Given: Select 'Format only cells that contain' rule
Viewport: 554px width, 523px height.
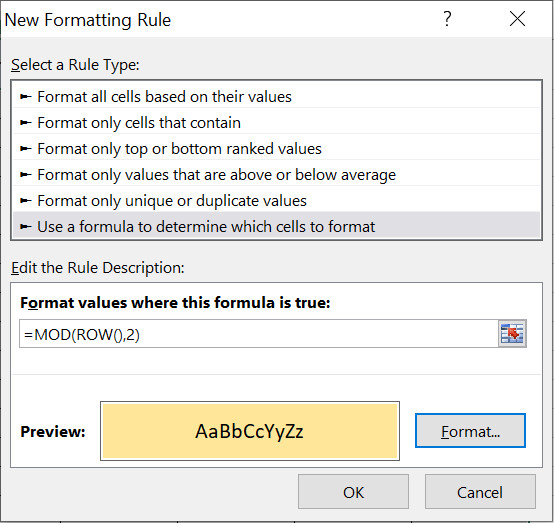Looking at the screenshot, I should [x=277, y=123].
